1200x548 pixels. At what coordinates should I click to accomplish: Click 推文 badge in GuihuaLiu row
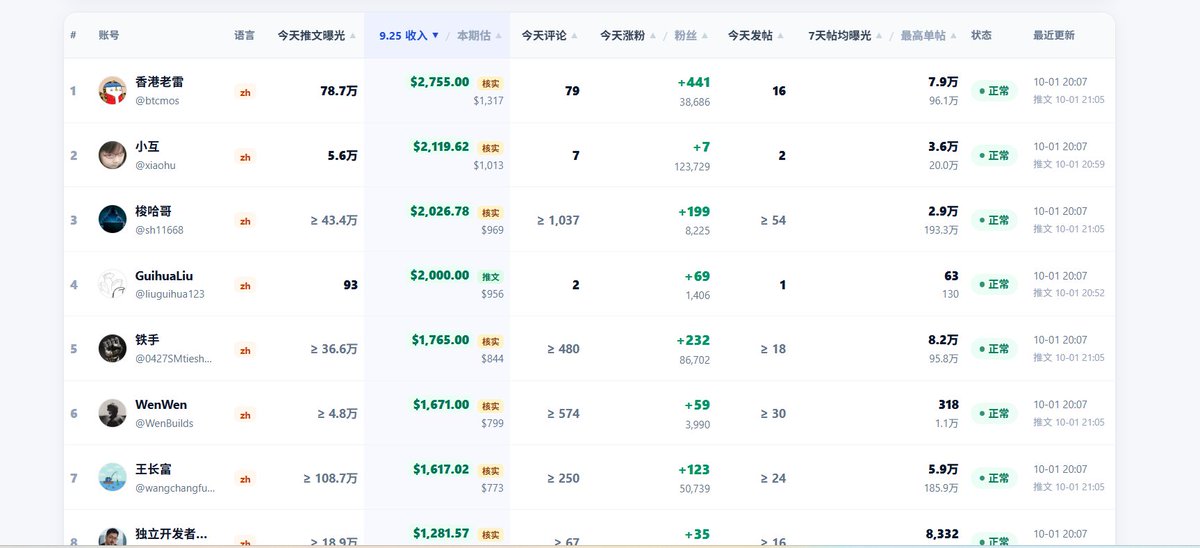(x=490, y=277)
